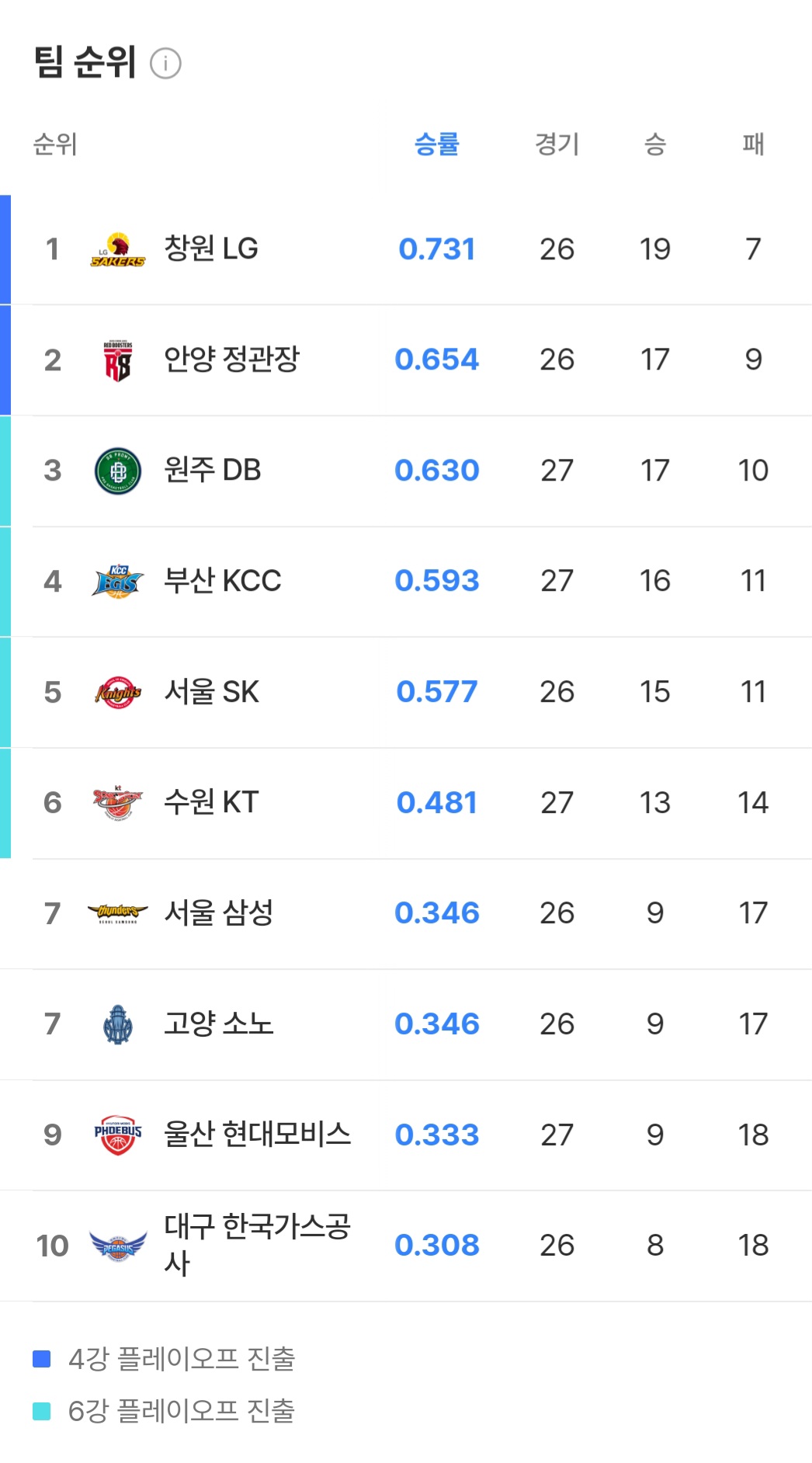Sort by the 패 losses column header

pos(753,144)
